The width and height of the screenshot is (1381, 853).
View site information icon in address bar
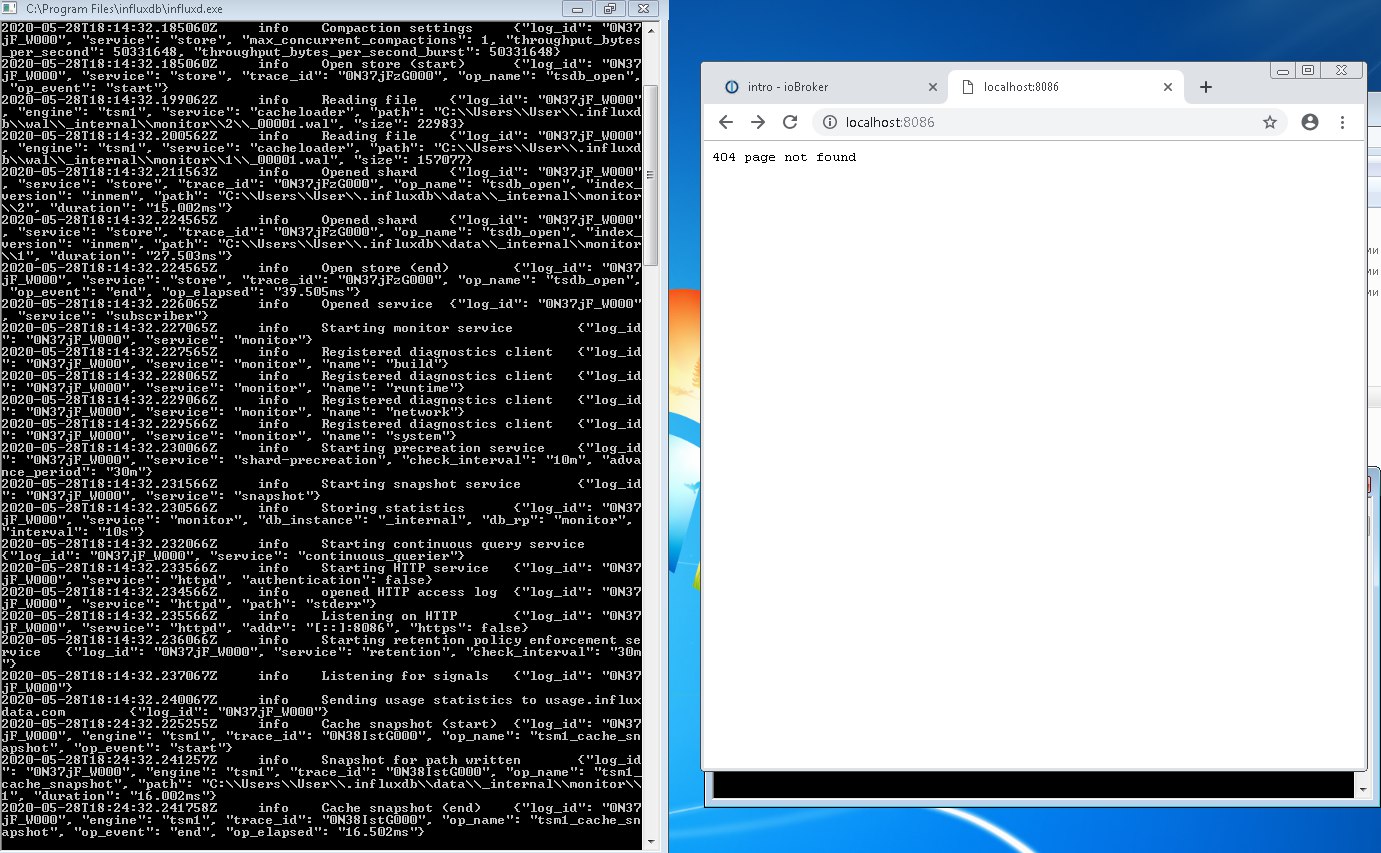pyautogui.click(x=830, y=122)
